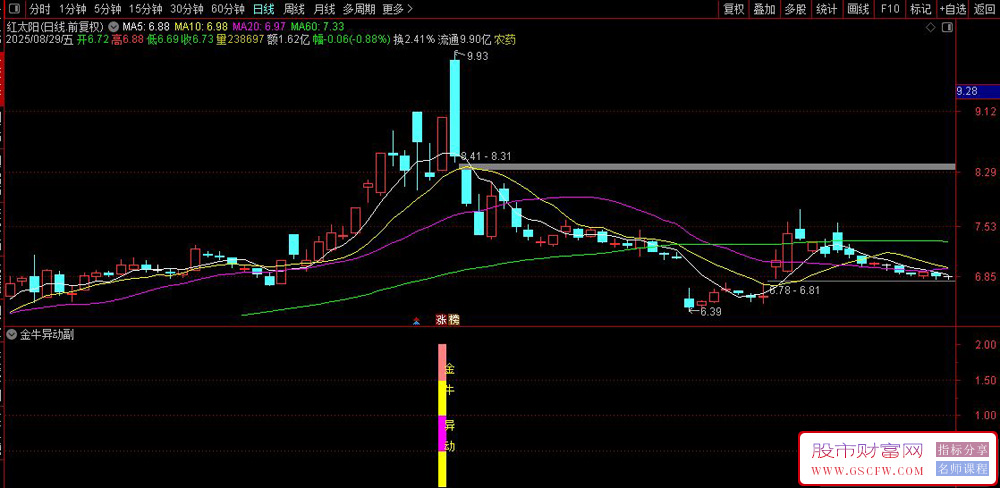1000x488 pixels.
Task: Click the 返回 back button
Action: coord(985,9)
